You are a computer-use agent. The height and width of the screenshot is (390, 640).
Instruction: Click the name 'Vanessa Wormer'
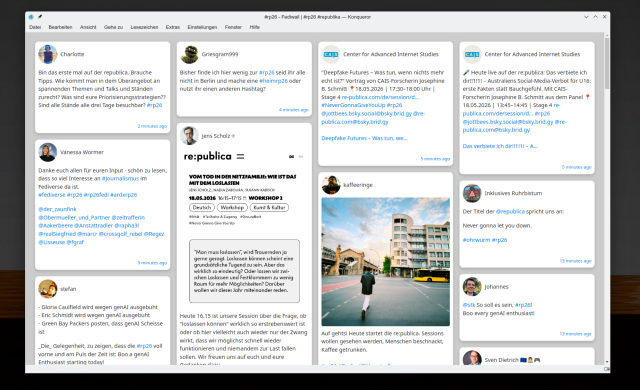click(82, 152)
